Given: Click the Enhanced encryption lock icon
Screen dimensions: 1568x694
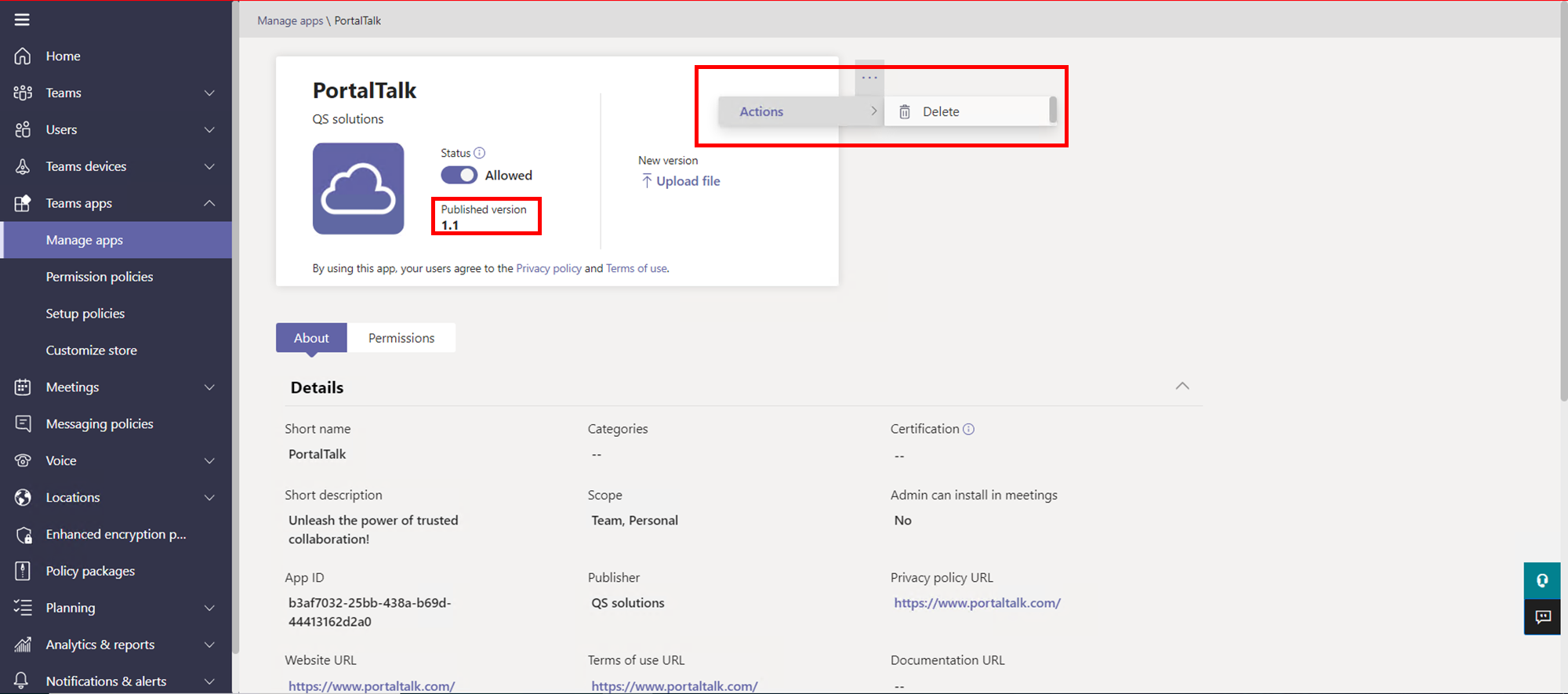Looking at the screenshot, I should coord(24,535).
